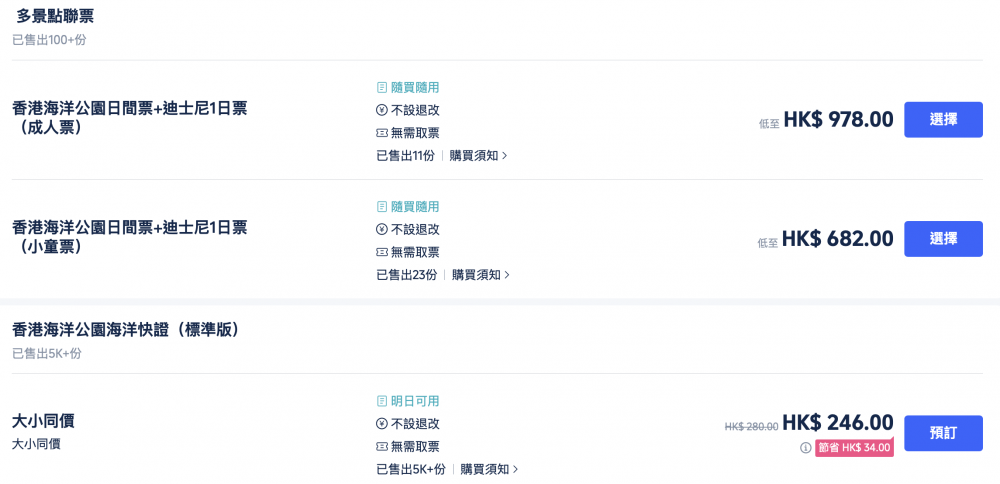Click 節省 HK$ 34.00 discount badge
The height and width of the screenshot is (484, 1000).
click(x=855, y=448)
